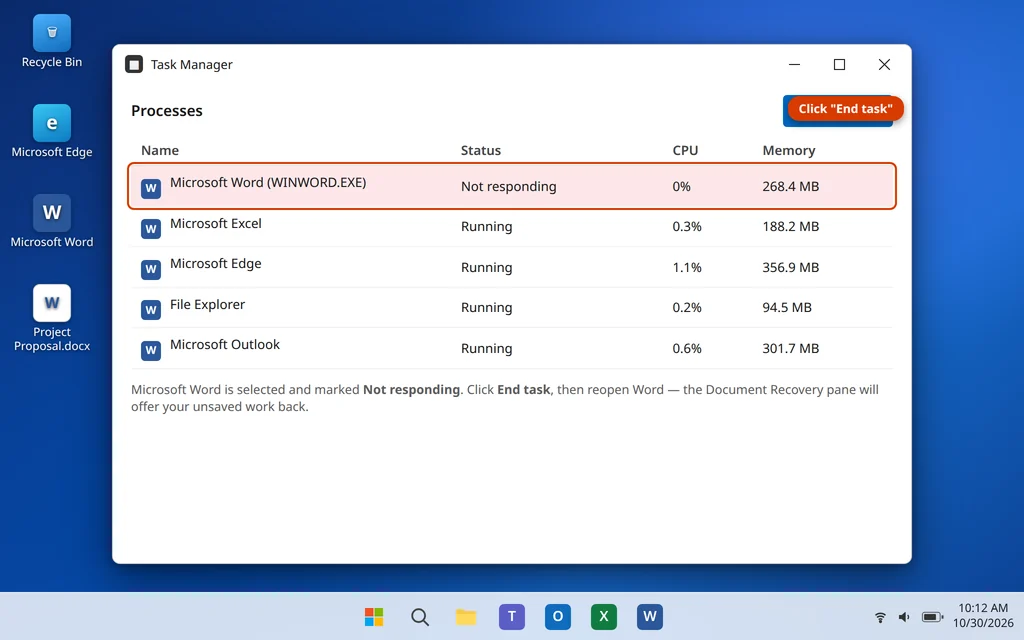Click the 1.1% CPU value for Edge
The image size is (1024, 640).
[687, 268]
